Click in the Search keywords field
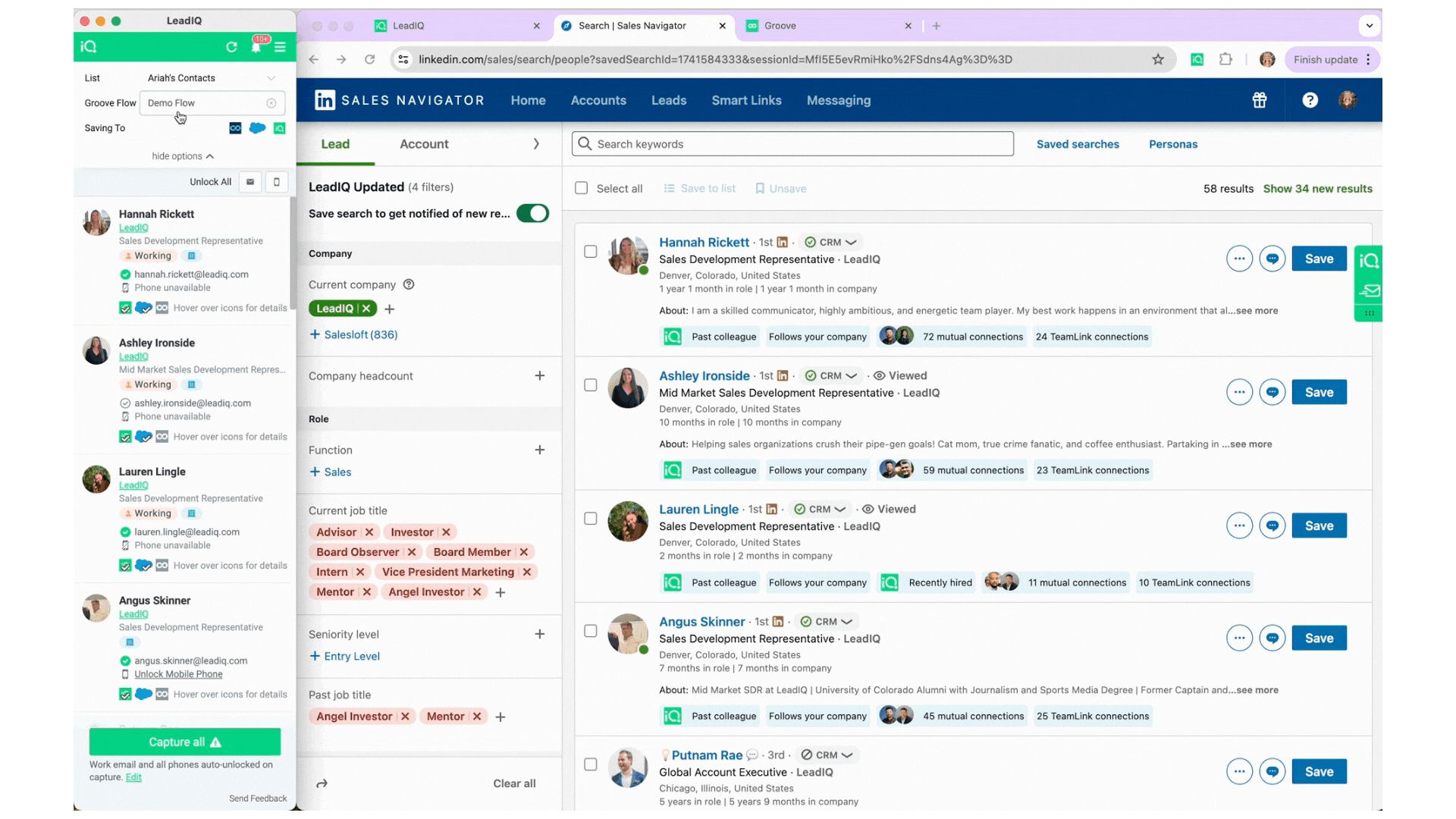The height and width of the screenshot is (819, 1456). (792, 144)
